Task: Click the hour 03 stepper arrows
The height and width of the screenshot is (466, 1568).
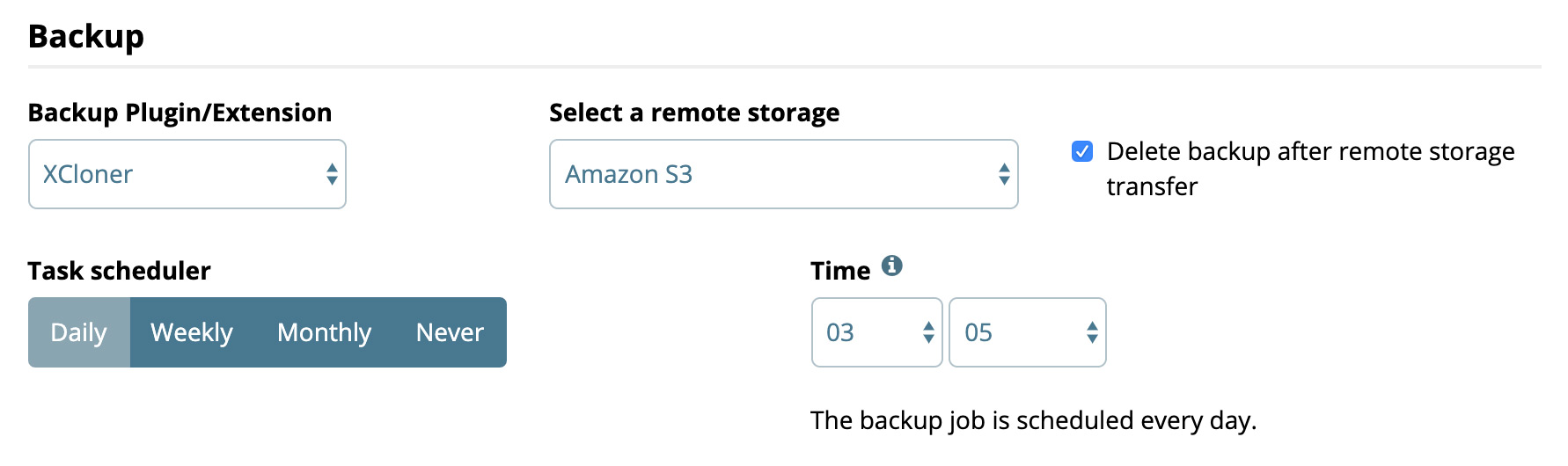Action: tap(928, 332)
